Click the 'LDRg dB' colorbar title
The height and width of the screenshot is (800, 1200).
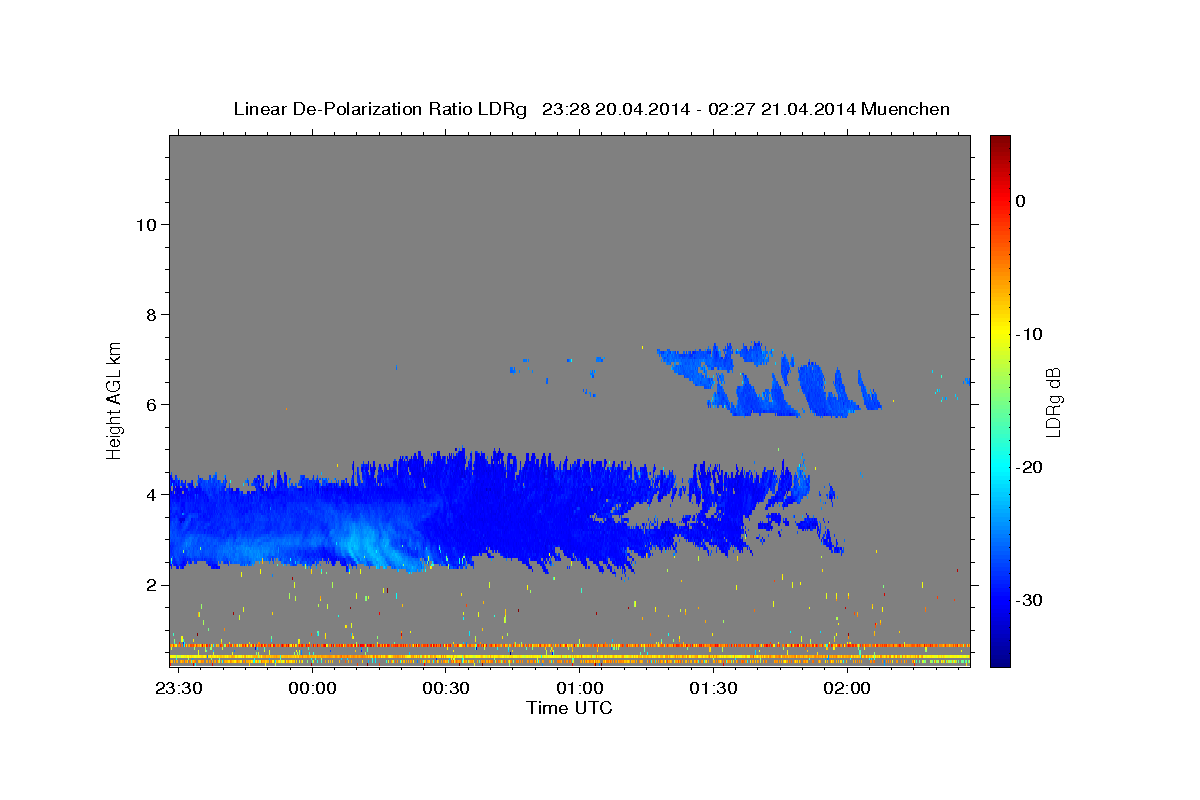coord(1053,400)
